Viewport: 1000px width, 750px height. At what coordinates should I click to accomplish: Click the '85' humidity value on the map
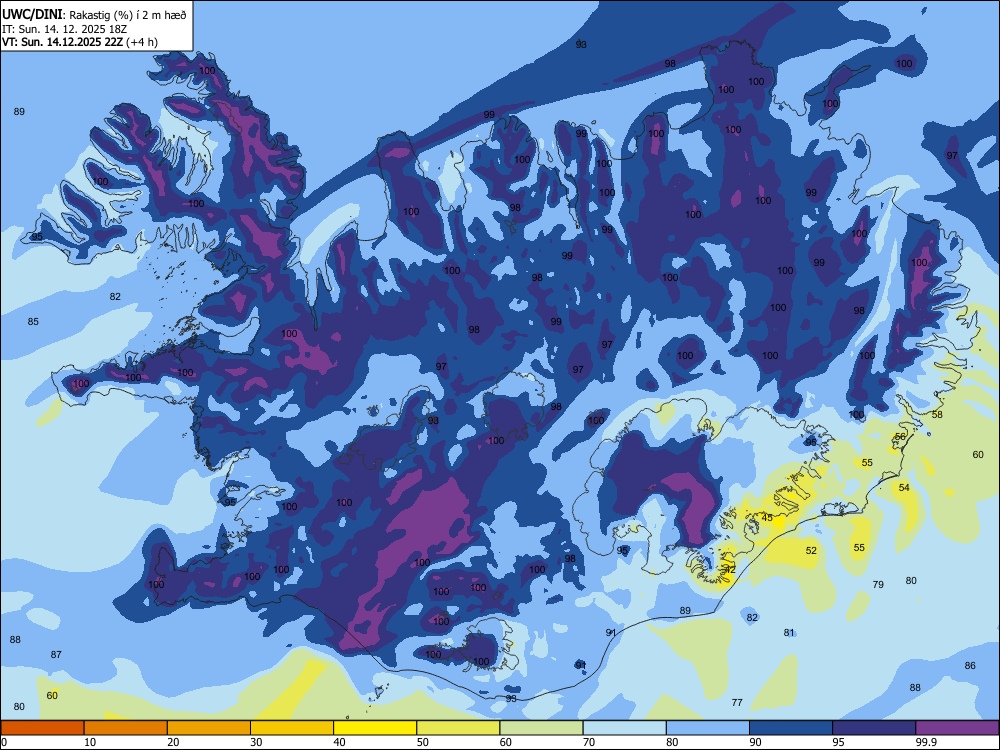click(x=33, y=321)
